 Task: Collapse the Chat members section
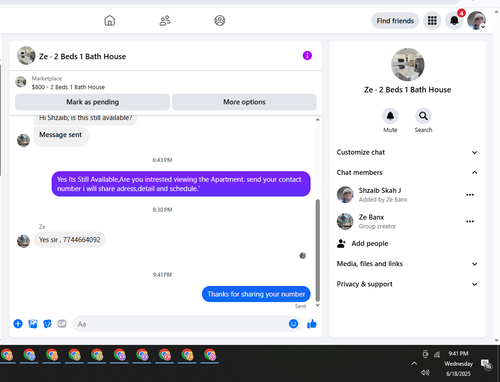407,172
